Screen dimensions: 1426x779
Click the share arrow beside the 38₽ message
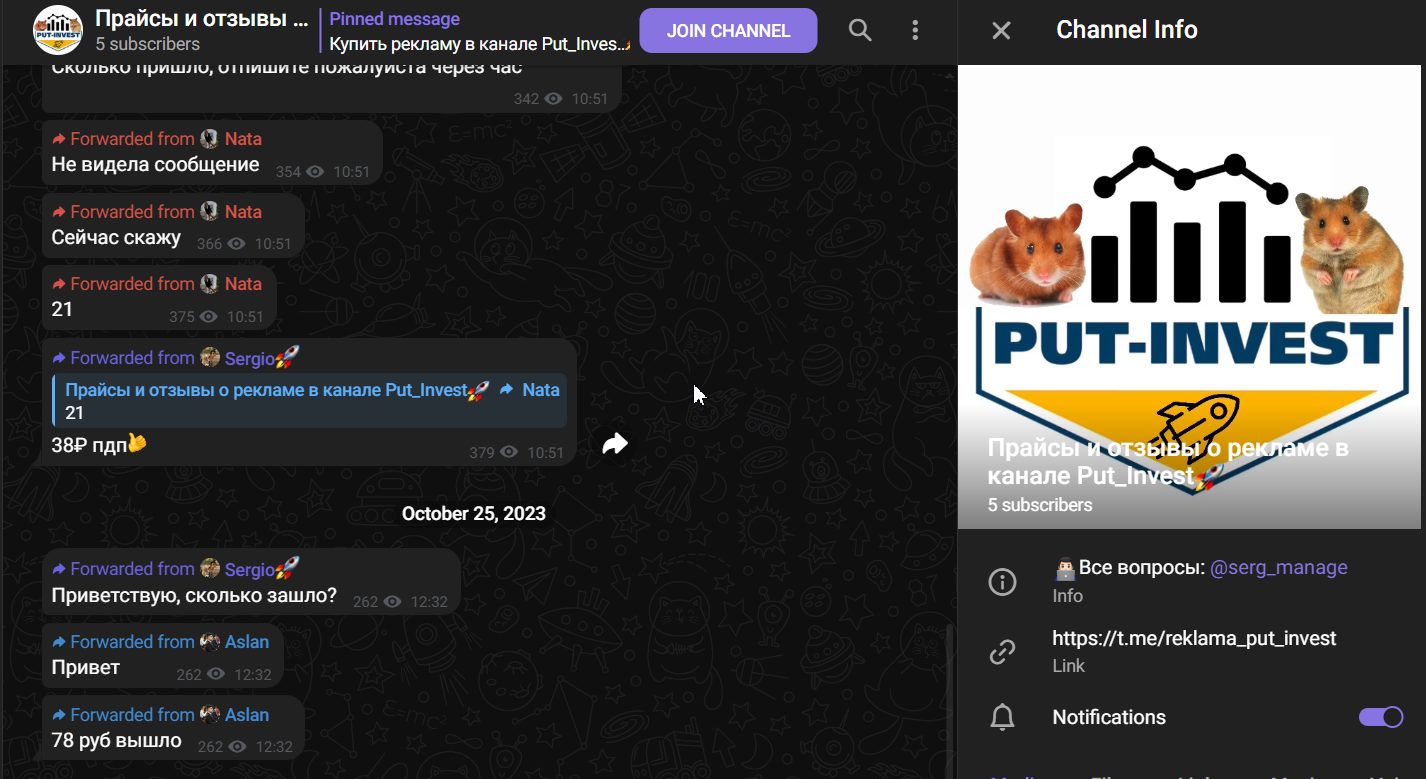click(x=615, y=443)
